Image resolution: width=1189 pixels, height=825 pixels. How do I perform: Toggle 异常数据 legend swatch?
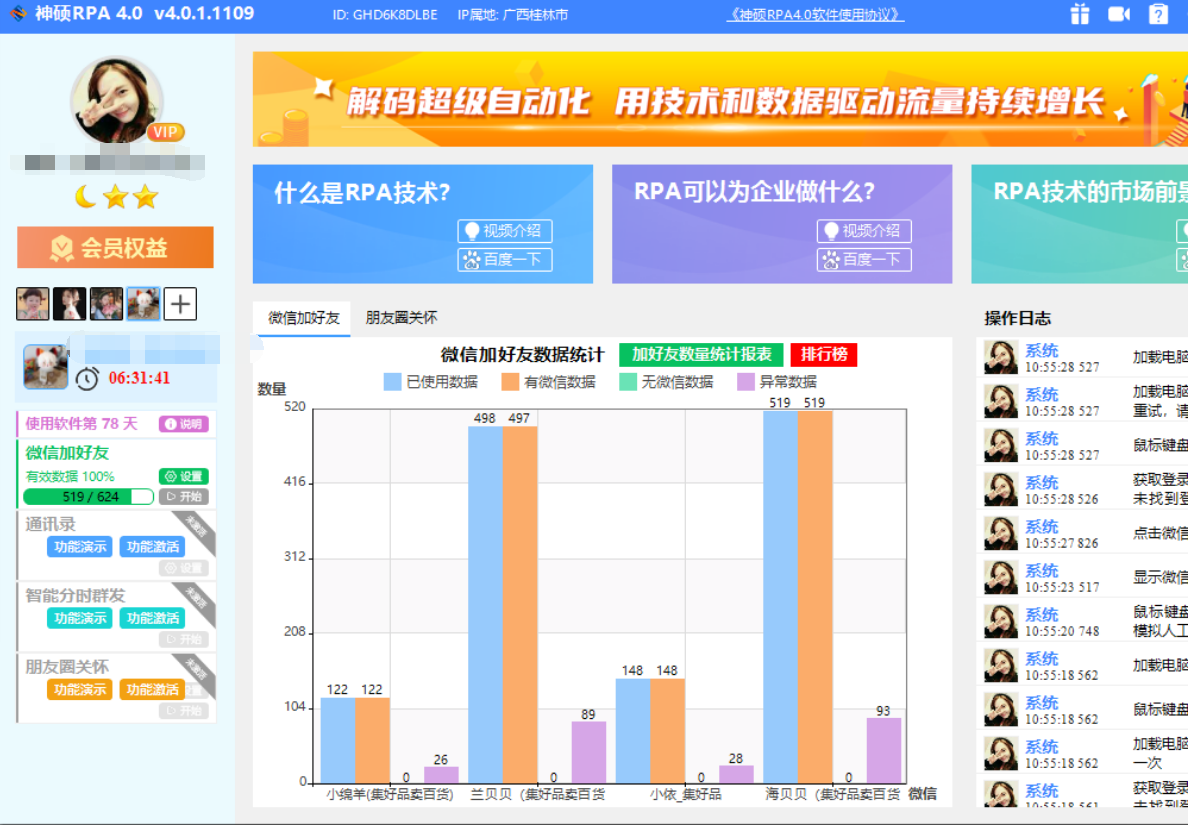(x=745, y=381)
